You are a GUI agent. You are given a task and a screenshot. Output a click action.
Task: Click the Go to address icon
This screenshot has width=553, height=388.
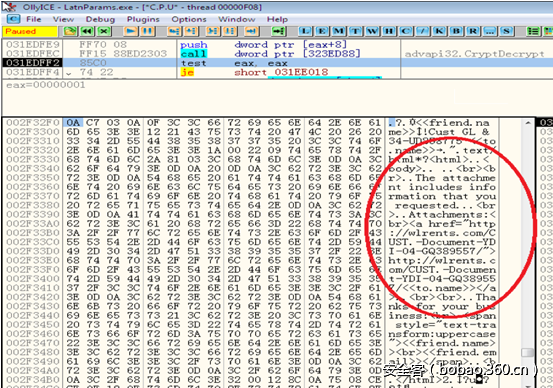point(279,31)
